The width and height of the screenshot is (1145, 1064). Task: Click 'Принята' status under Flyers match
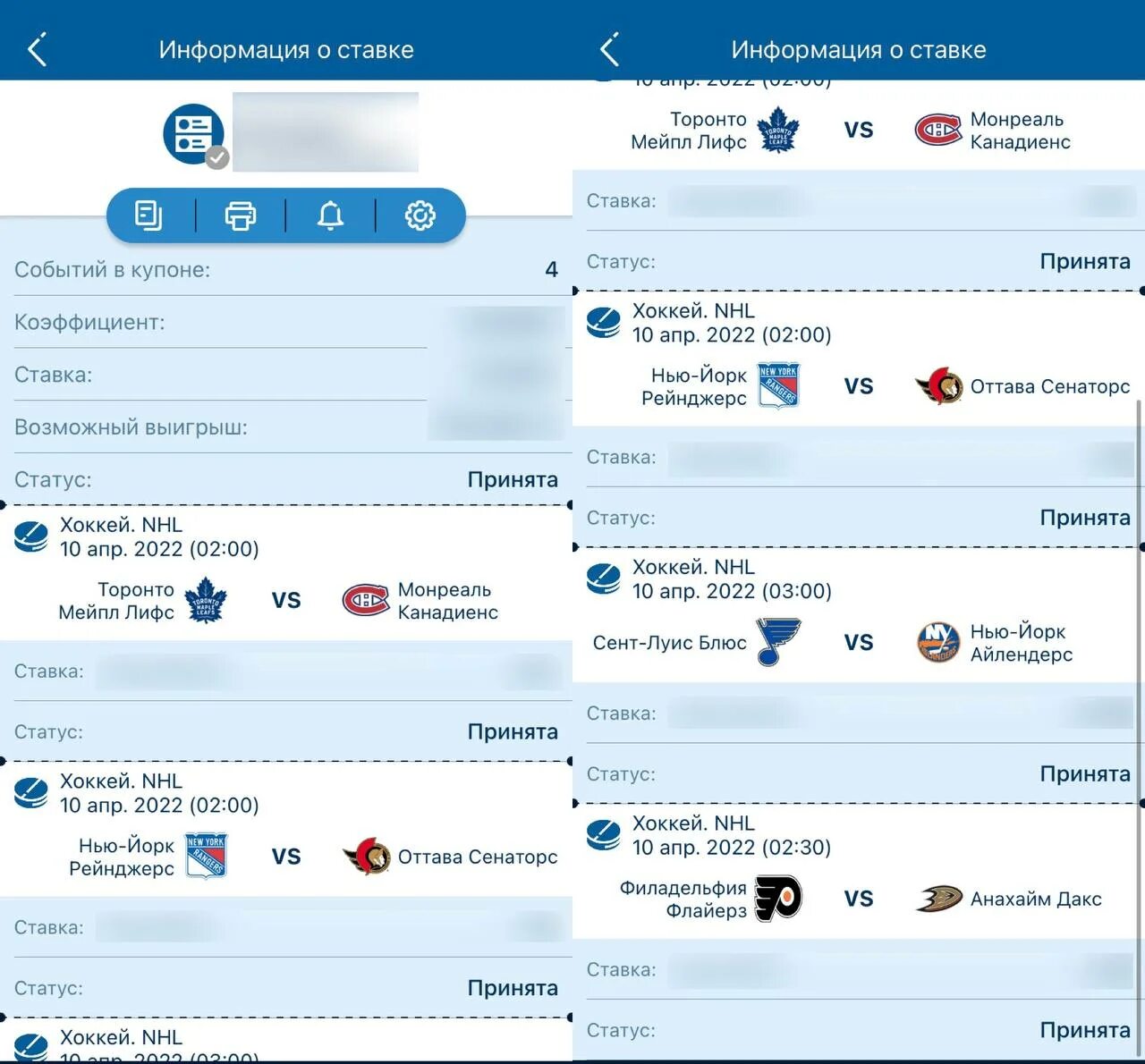click(x=1085, y=1031)
